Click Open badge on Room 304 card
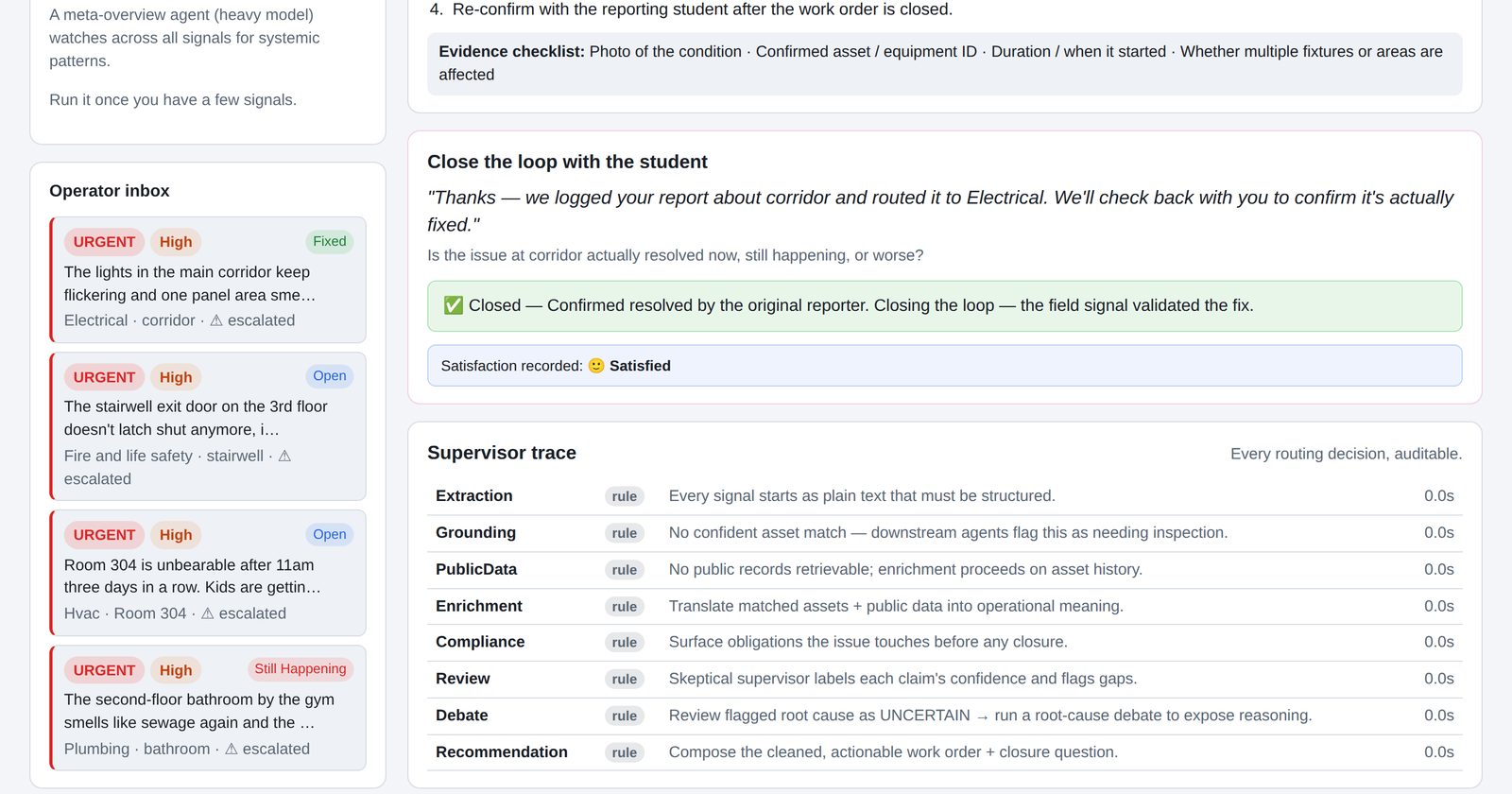This screenshot has height=794, width=1512. [x=330, y=534]
